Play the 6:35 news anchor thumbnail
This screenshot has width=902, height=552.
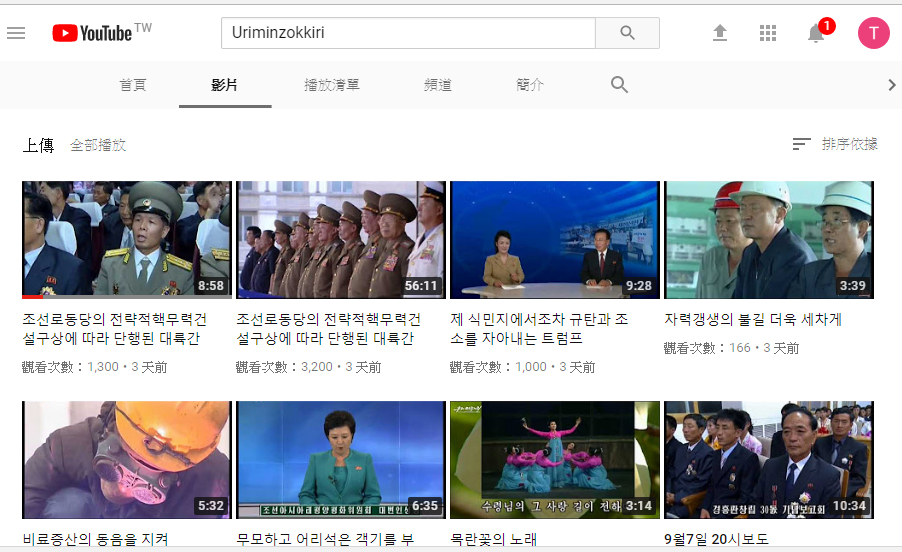(x=341, y=460)
